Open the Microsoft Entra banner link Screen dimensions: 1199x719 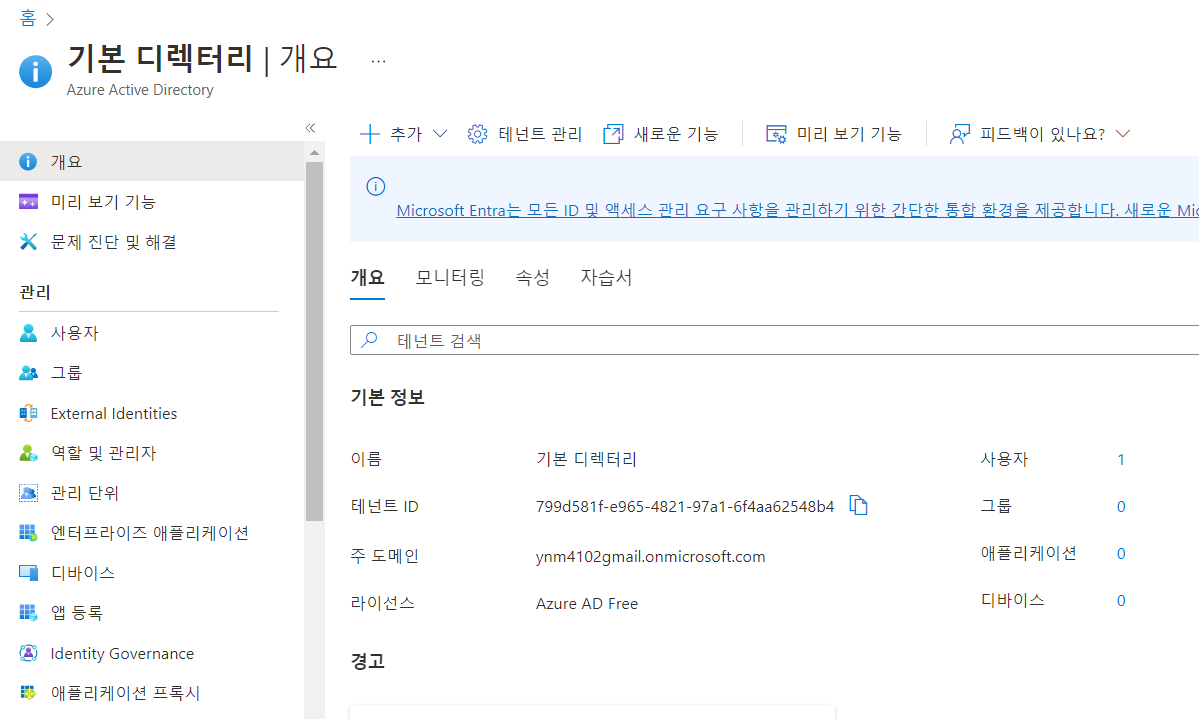[797, 210]
